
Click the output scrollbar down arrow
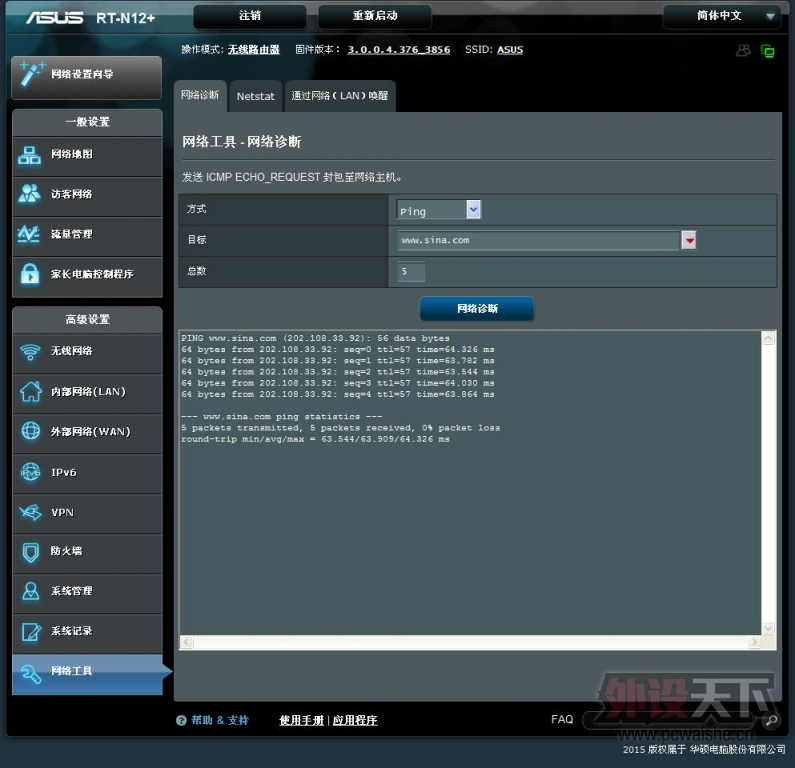click(x=769, y=629)
